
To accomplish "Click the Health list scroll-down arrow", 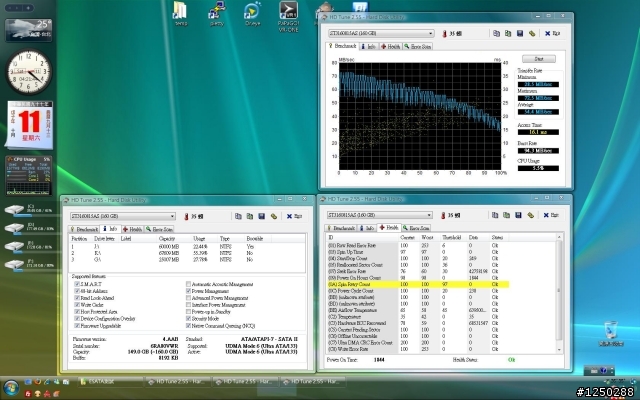I will (559, 350).
